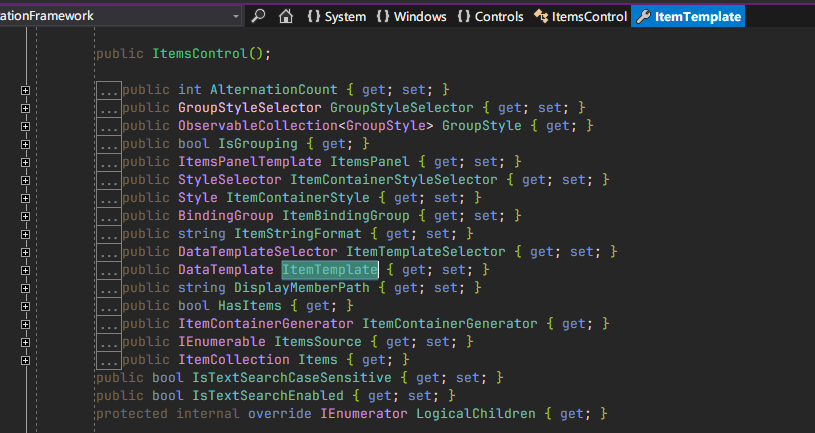
Task: Click the IsTextSearchCaseSensitive property name
Action: (x=292, y=377)
